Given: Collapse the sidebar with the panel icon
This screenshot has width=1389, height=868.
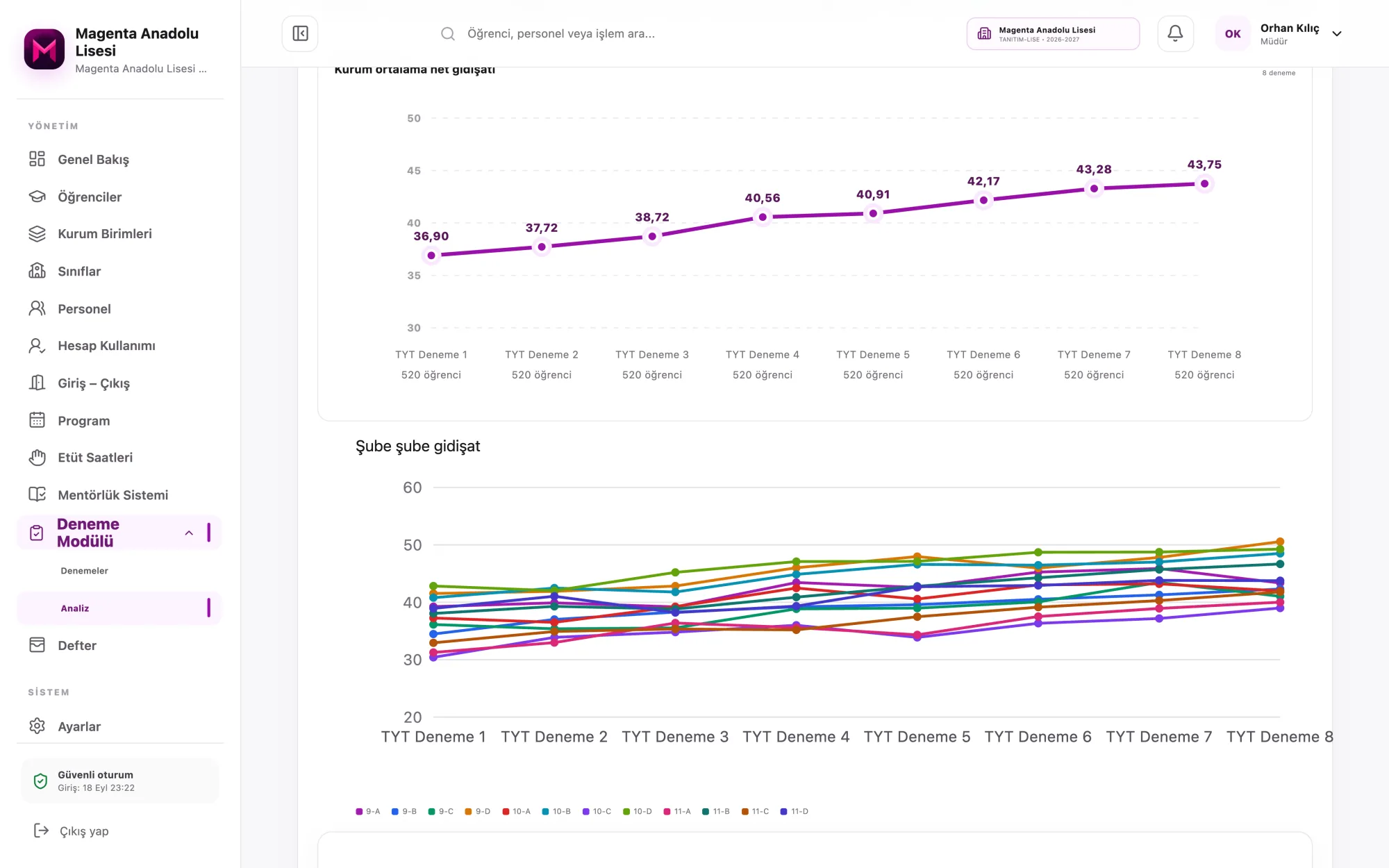Looking at the screenshot, I should click(300, 33).
